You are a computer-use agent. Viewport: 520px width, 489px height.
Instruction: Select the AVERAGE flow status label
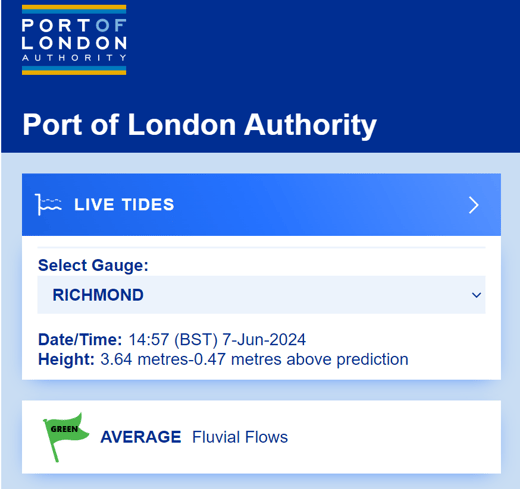pos(141,437)
